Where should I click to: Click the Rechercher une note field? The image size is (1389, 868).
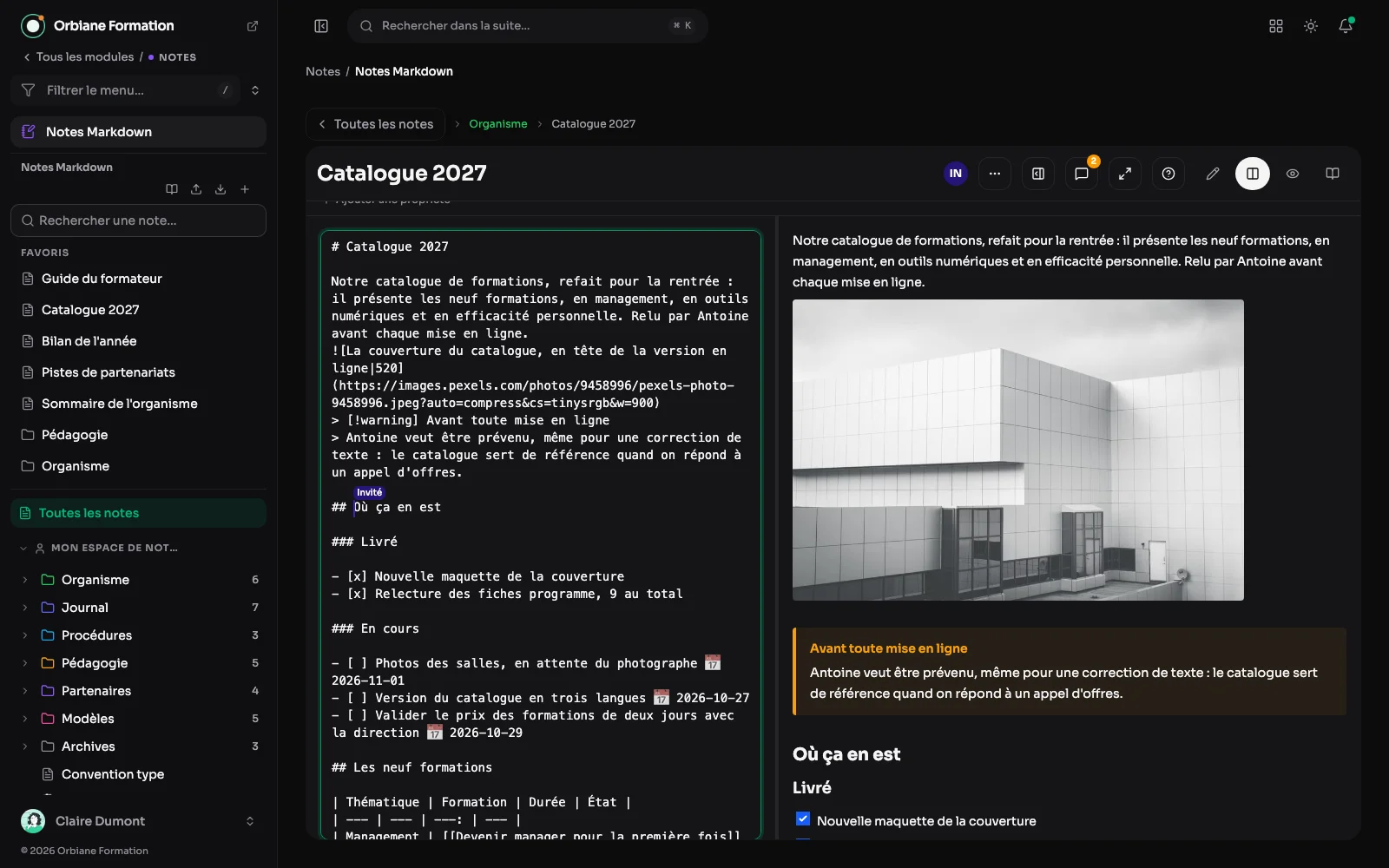pyautogui.click(x=139, y=220)
